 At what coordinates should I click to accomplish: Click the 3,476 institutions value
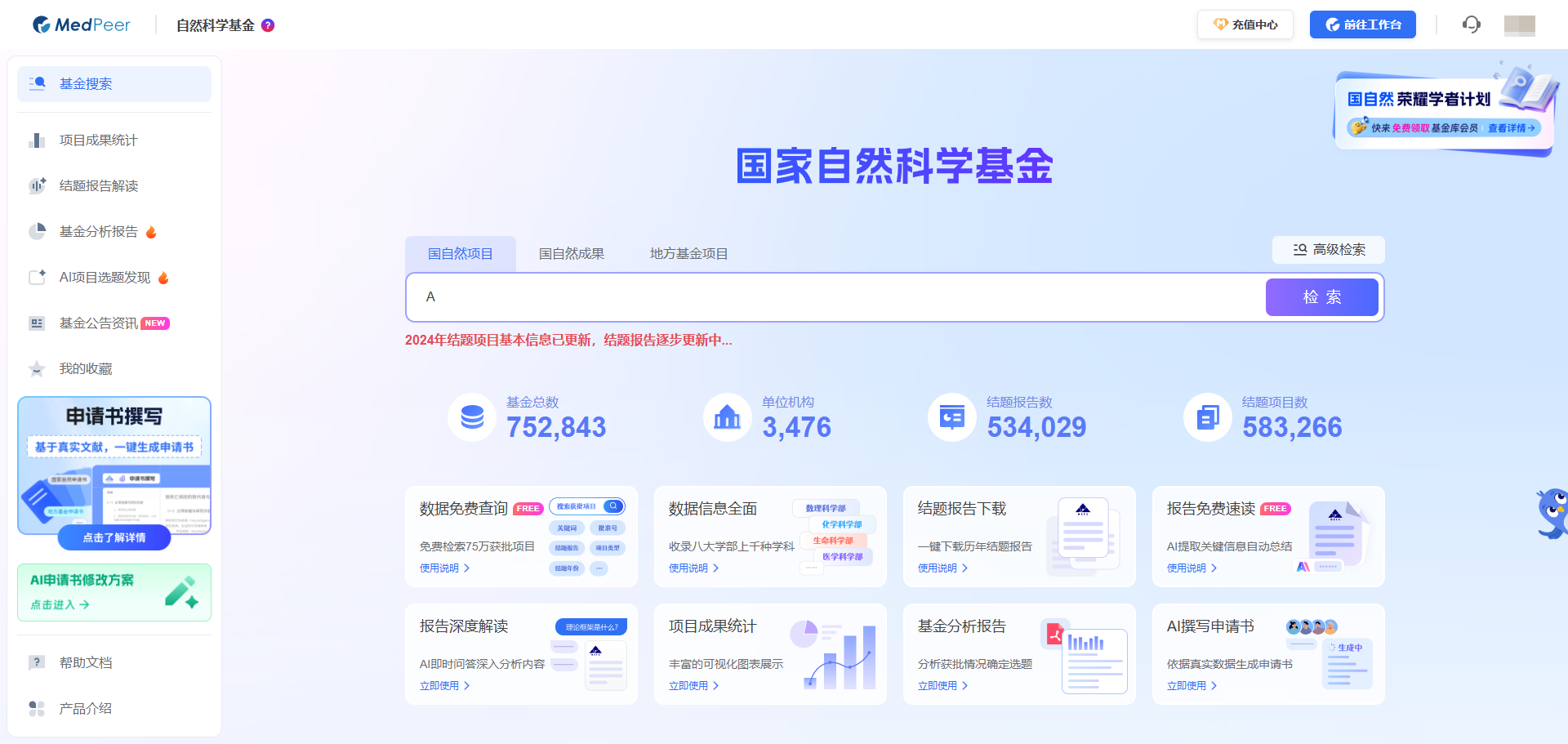[x=797, y=427]
